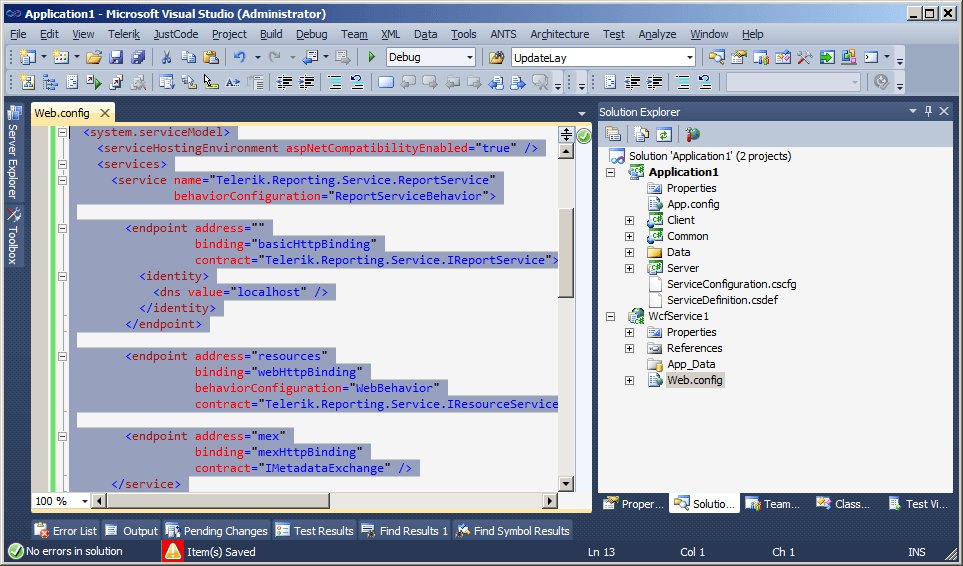Click the Cut scissors icon
Viewport: 963px width, 566px height.
[x=166, y=57]
